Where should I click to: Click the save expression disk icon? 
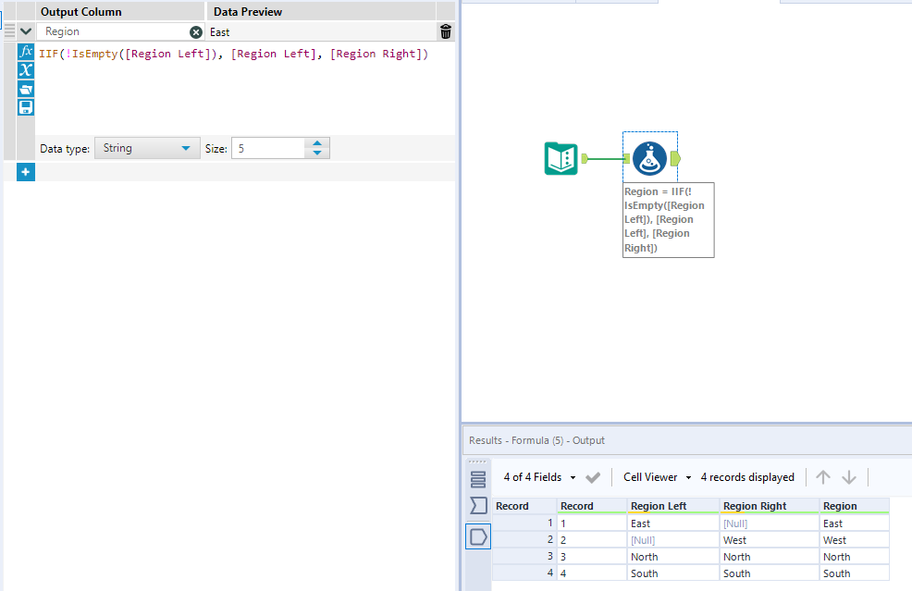pos(26,108)
